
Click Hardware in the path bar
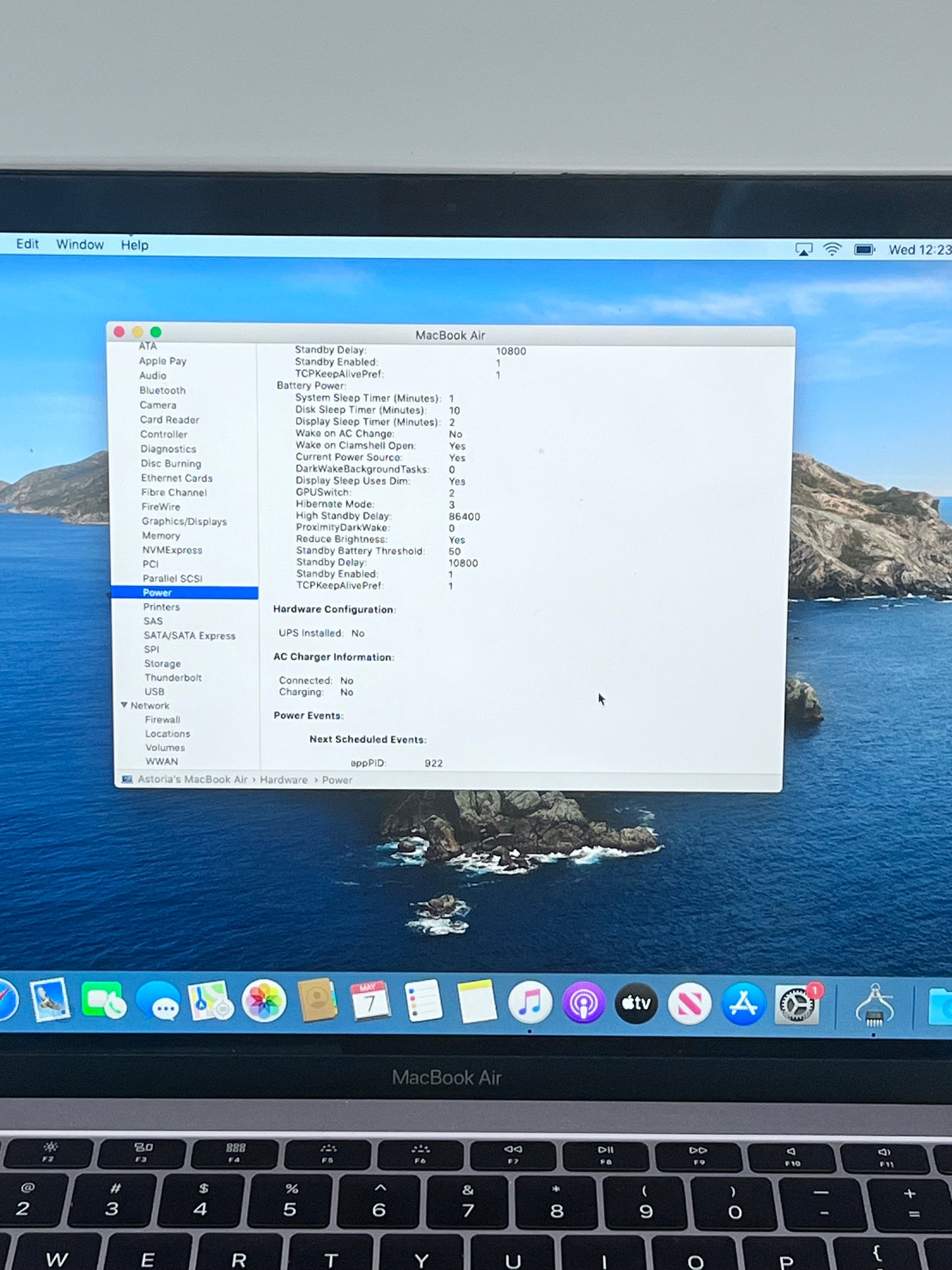tap(283, 780)
